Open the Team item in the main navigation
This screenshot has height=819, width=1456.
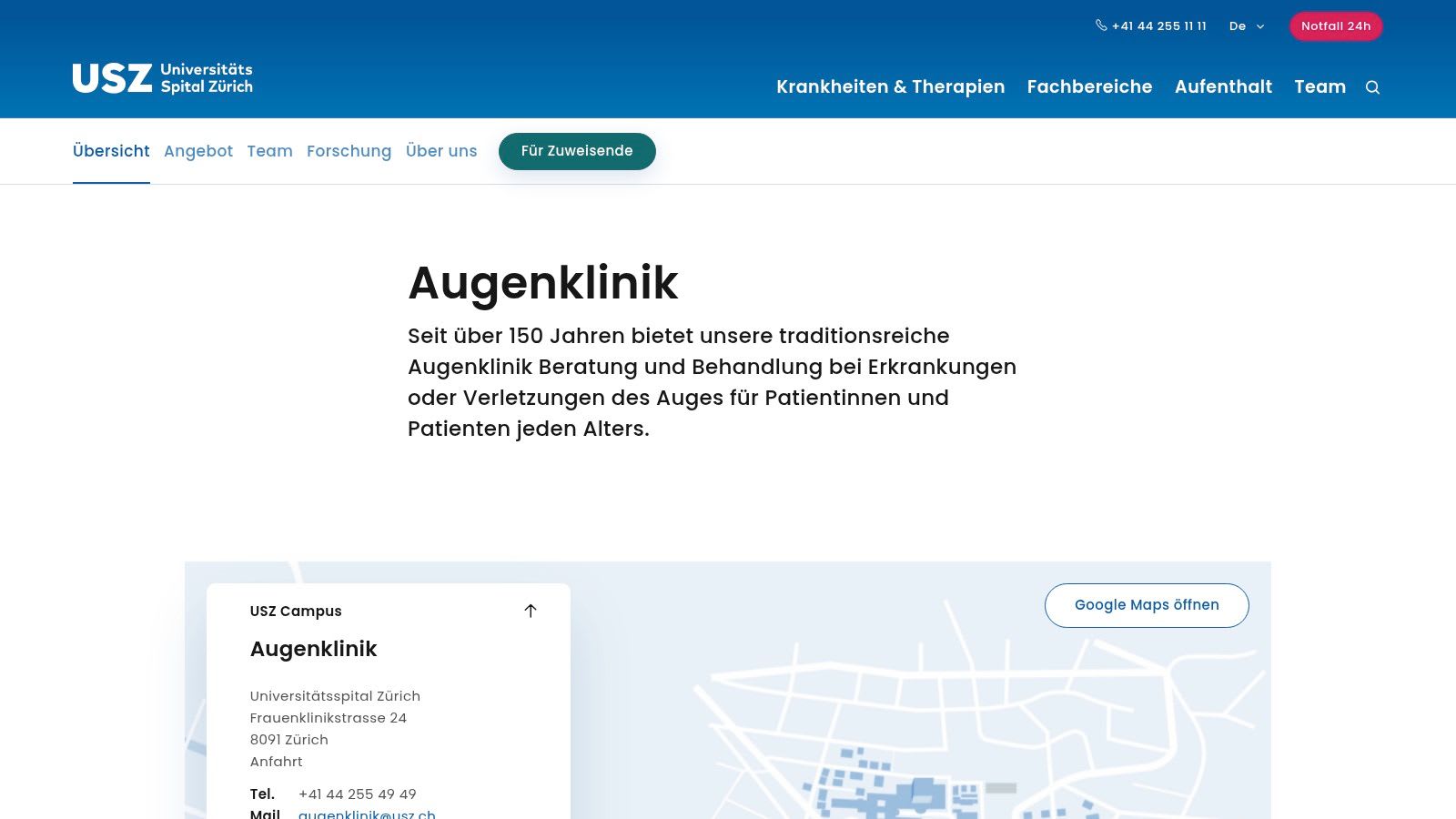point(1319,86)
